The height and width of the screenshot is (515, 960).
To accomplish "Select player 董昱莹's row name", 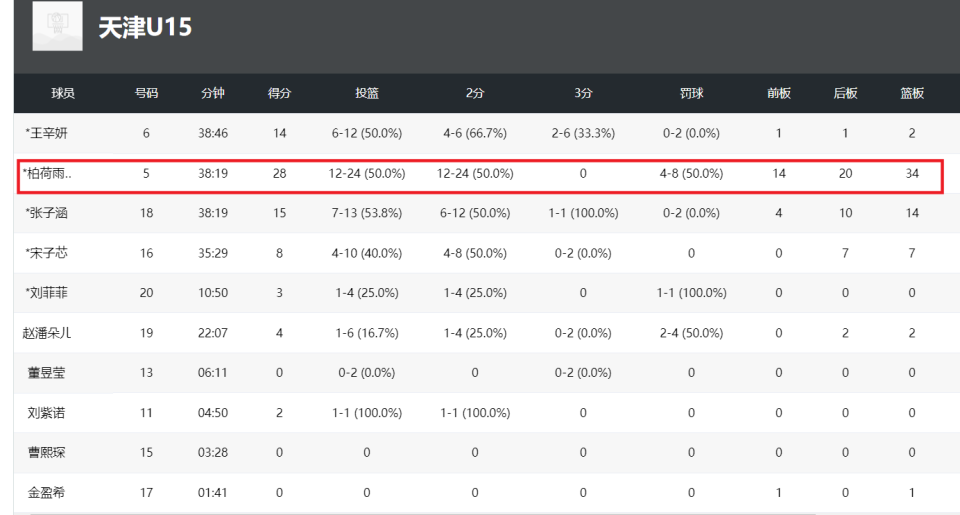I will (x=47, y=373).
